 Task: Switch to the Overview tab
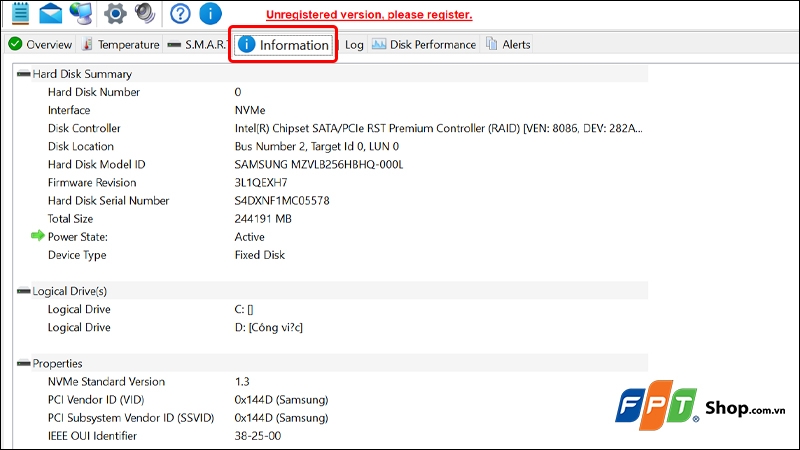point(40,44)
